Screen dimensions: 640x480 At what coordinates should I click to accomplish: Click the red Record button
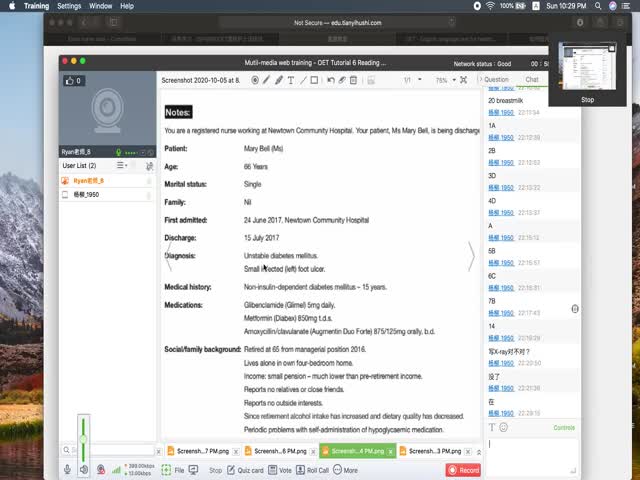(x=463, y=469)
